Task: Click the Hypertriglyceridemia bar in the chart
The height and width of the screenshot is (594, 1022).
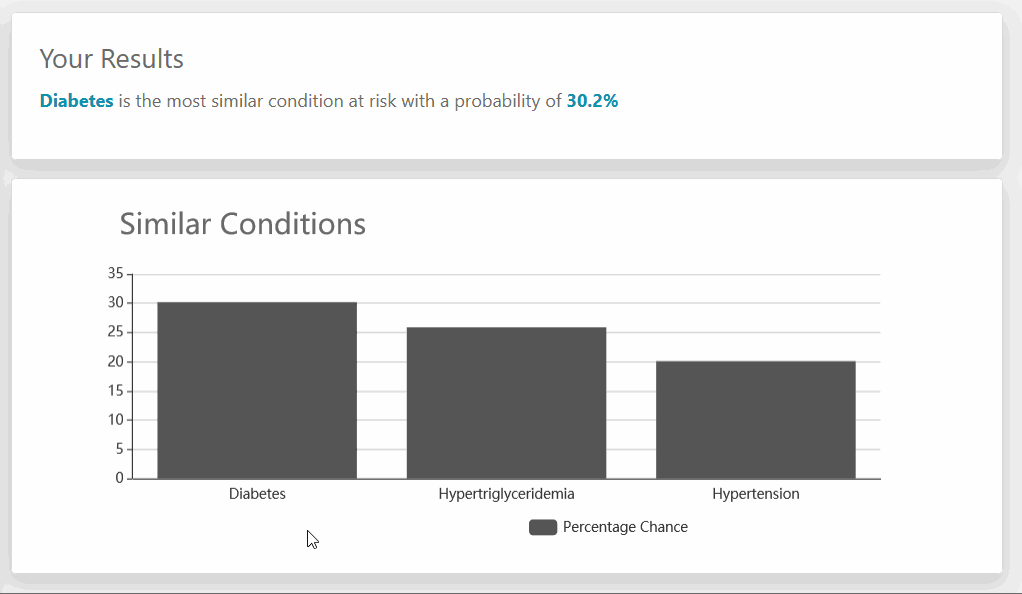Action: pyautogui.click(x=506, y=403)
